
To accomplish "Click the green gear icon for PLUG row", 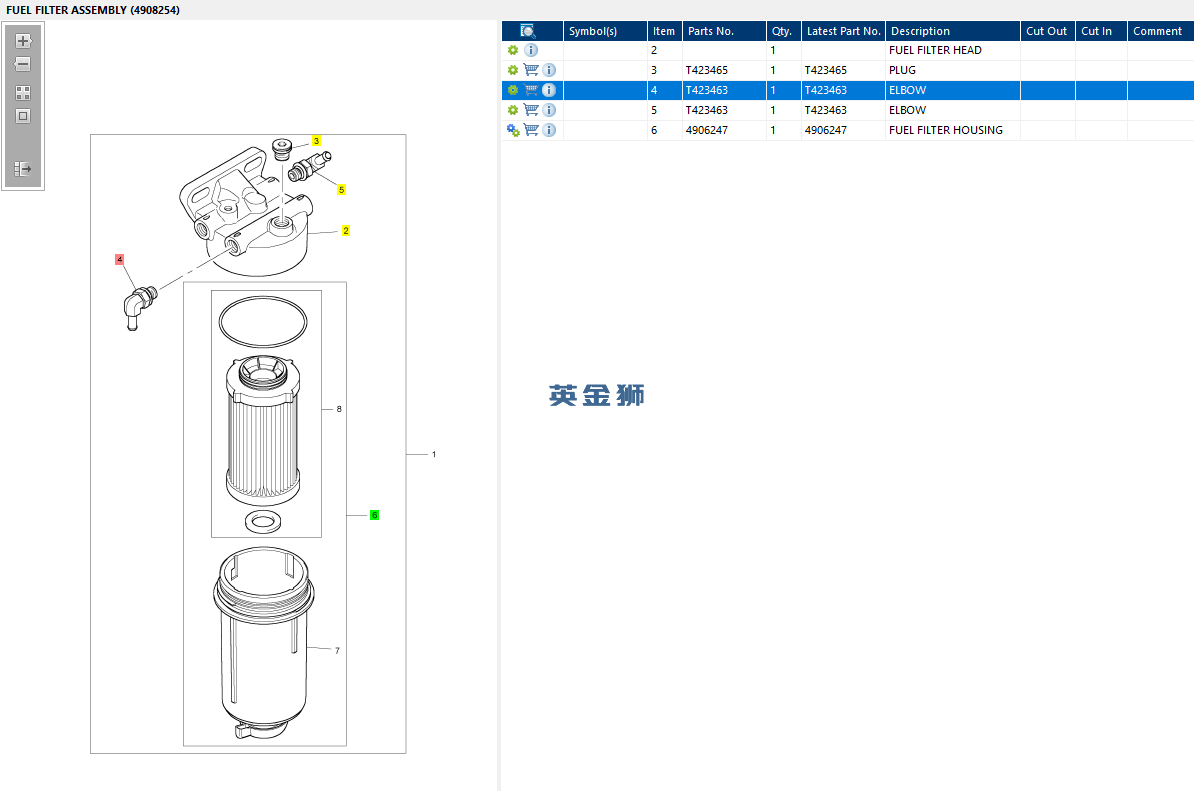I will pos(513,70).
